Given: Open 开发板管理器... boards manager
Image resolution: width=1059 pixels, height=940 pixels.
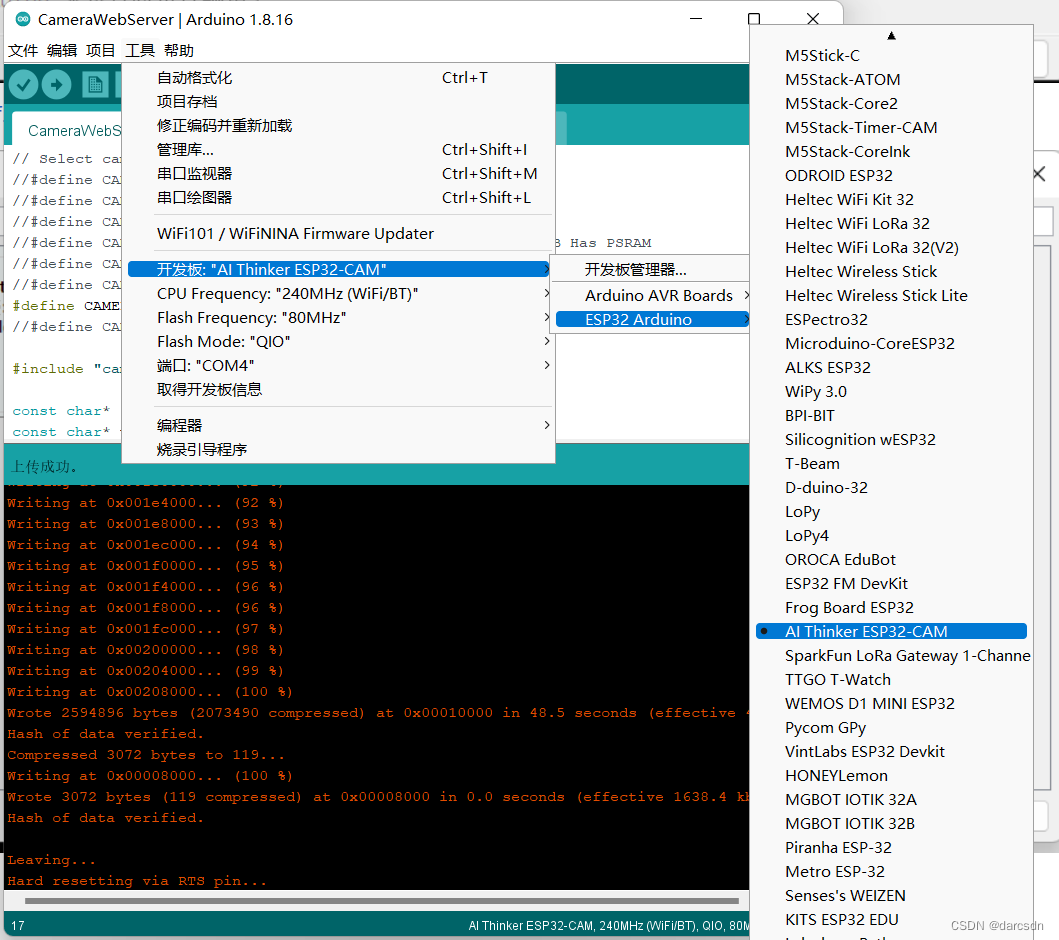Looking at the screenshot, I should (x=651, y=269).
